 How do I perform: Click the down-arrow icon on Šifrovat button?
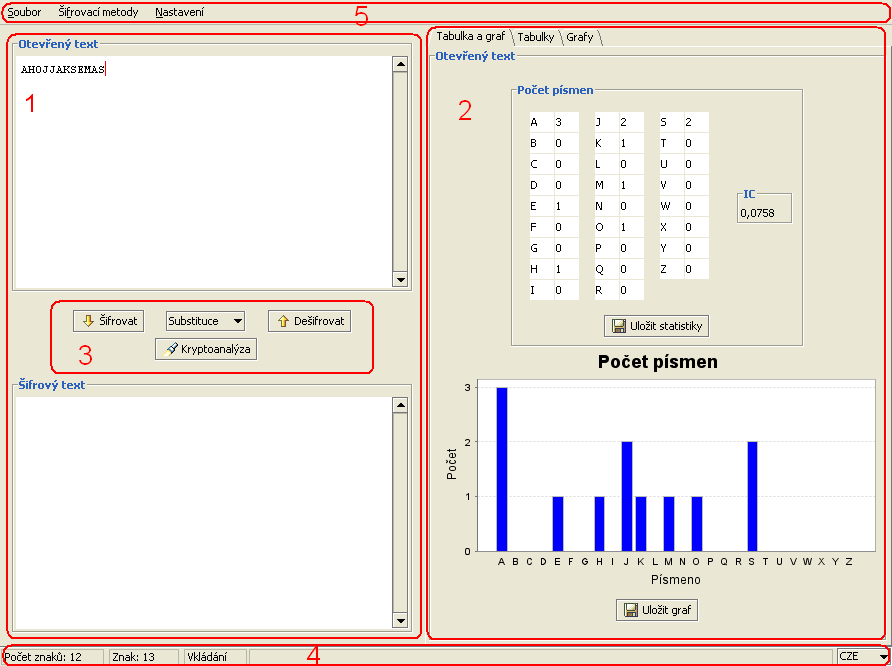[x=88, y=321]
